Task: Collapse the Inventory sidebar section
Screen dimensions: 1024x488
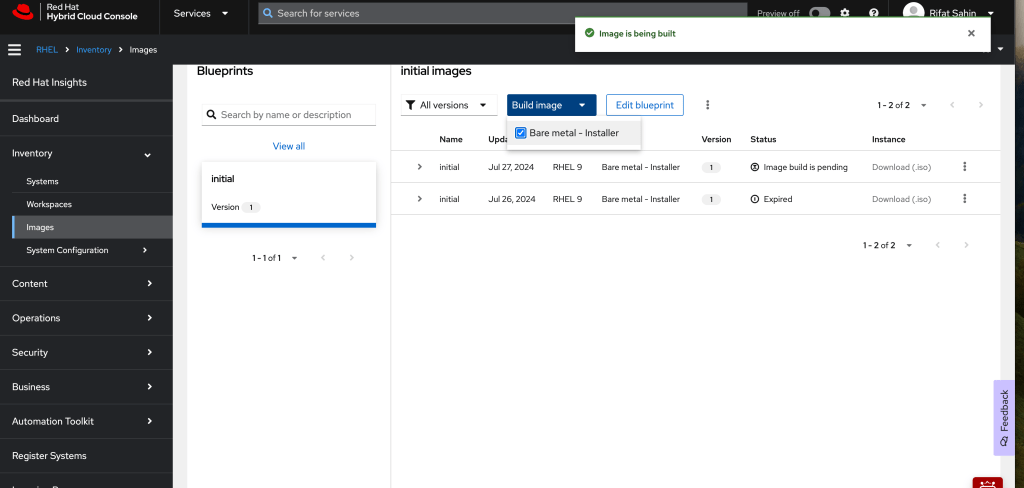Action: click(x=86, y=154)
